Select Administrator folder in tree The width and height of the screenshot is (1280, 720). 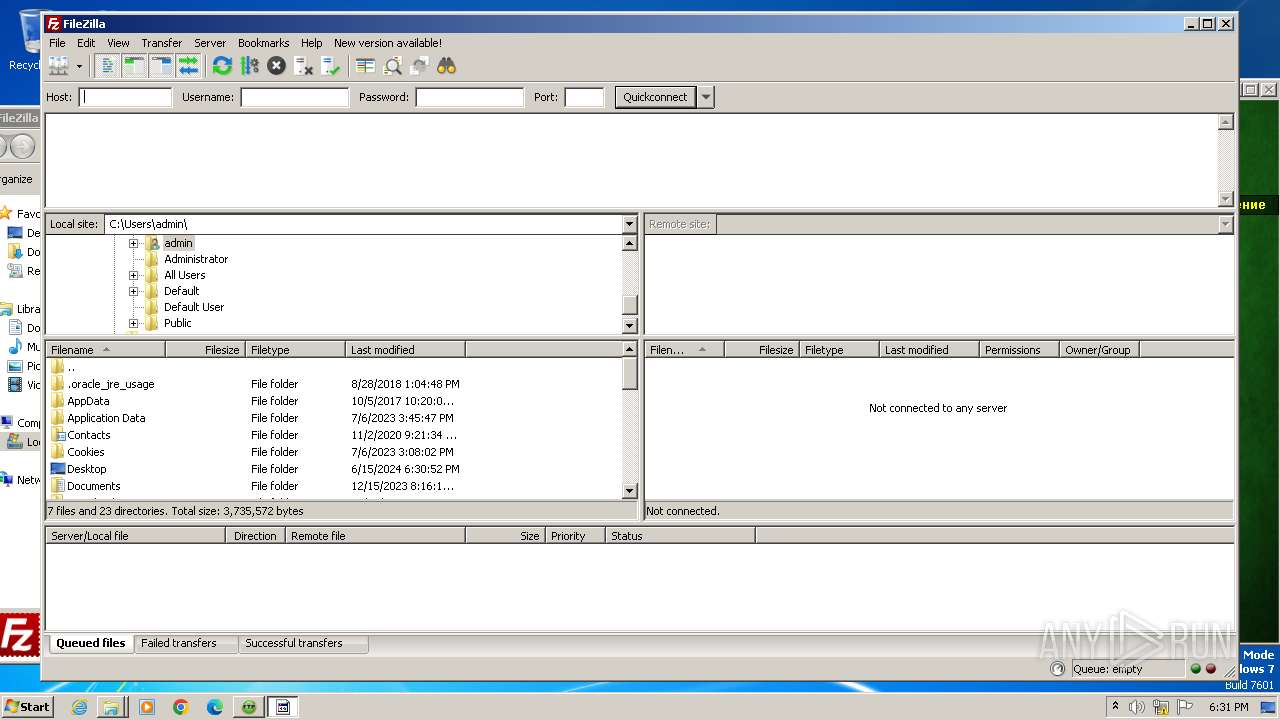[x=195, y=259]
